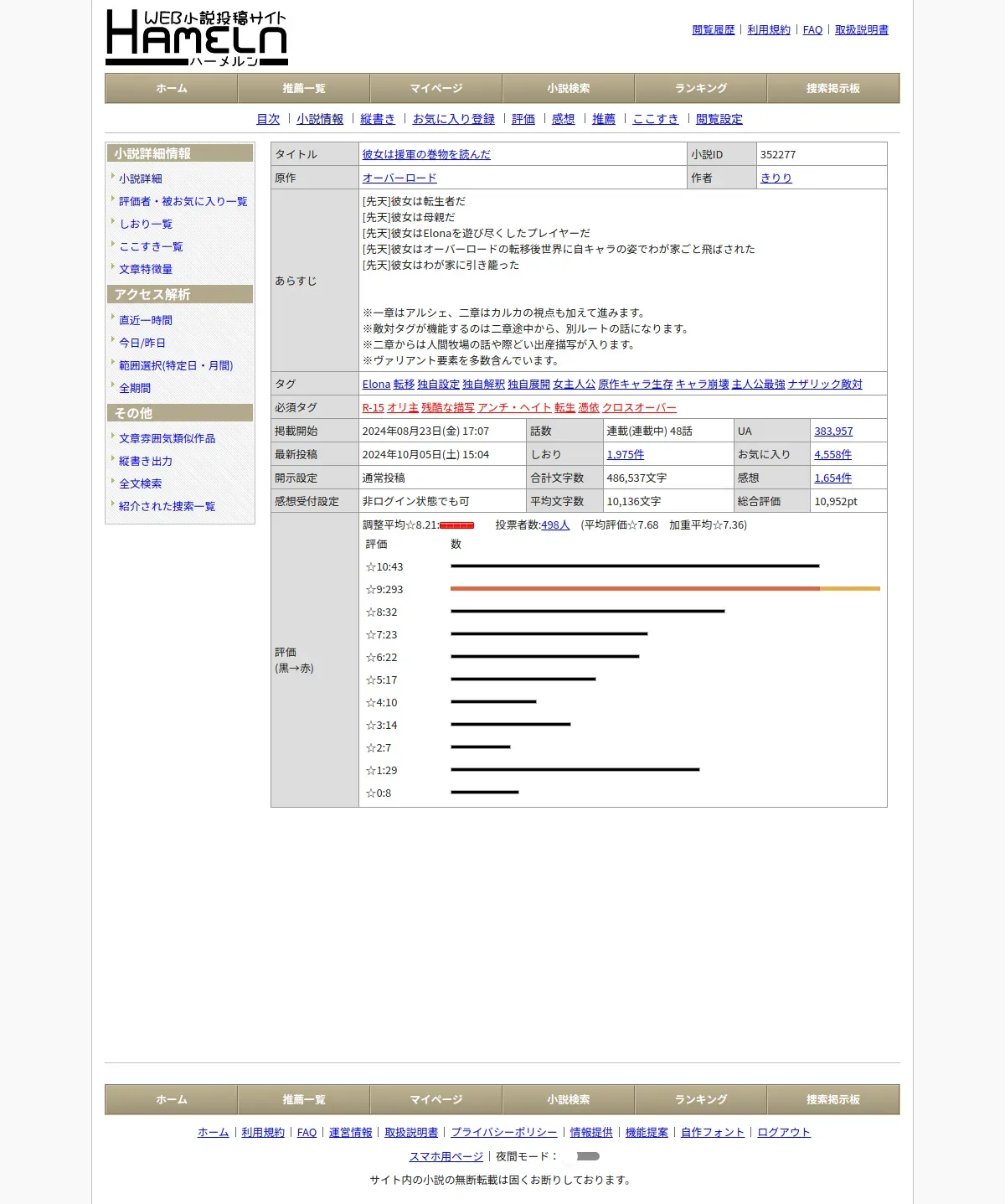This screenshot has height=1204, width=1005.
Task: Click お気に入り登録 to add favorite
Action: [454, 119]
